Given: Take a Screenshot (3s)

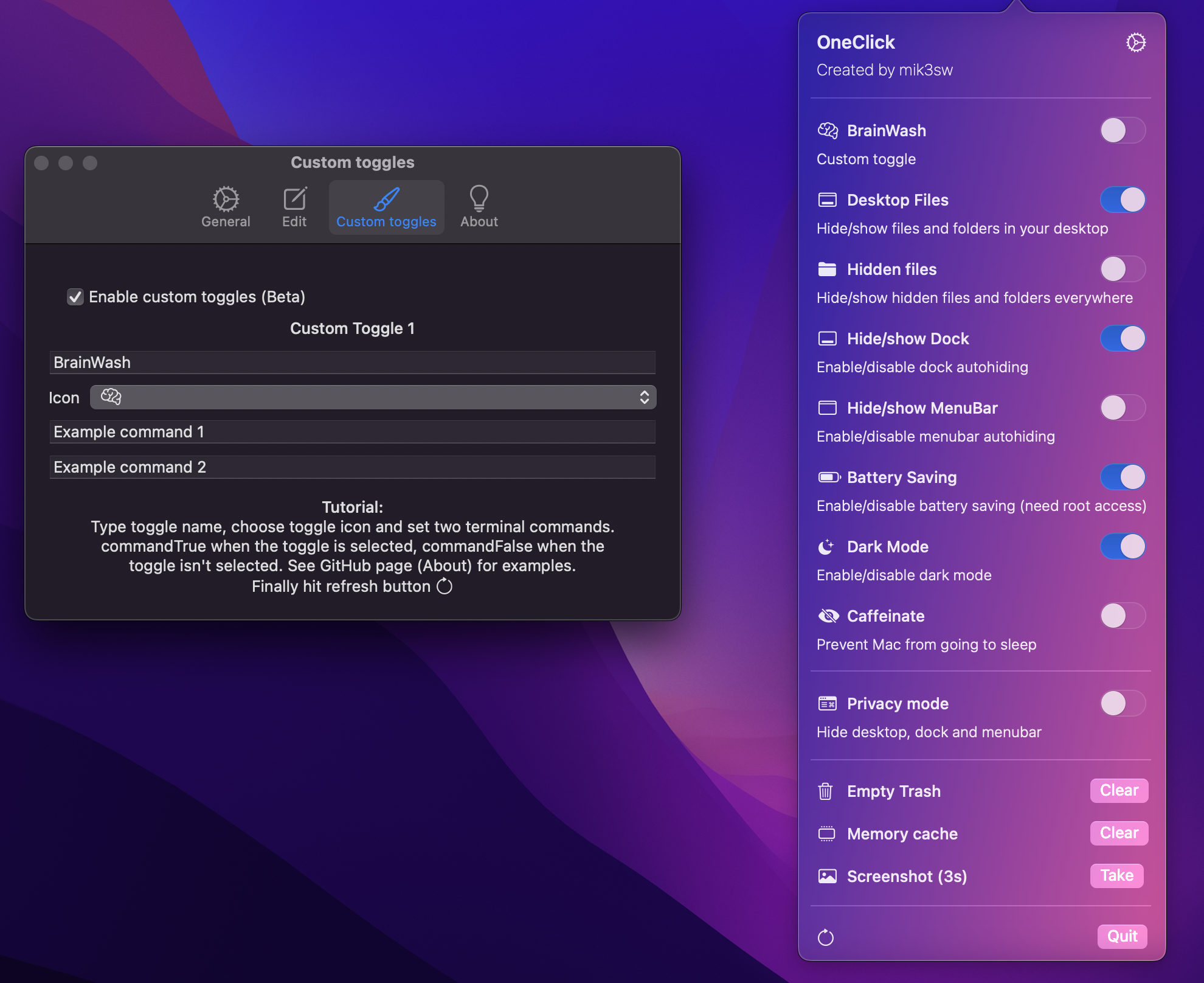Looking at the screenshot, I should pos(1116,876).
